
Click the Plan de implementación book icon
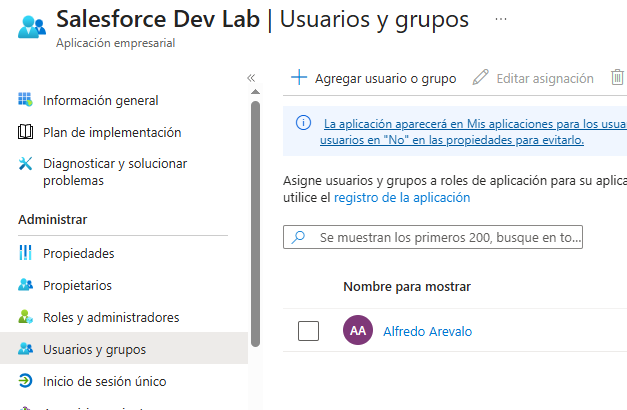(x=25, y=132)
